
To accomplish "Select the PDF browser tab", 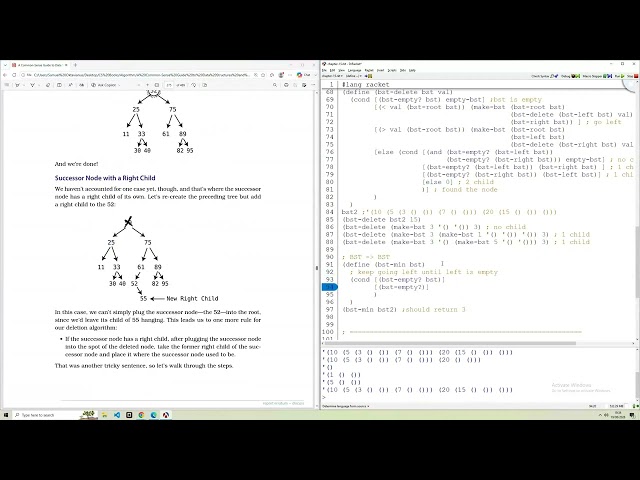I will (x=39, y=65).
